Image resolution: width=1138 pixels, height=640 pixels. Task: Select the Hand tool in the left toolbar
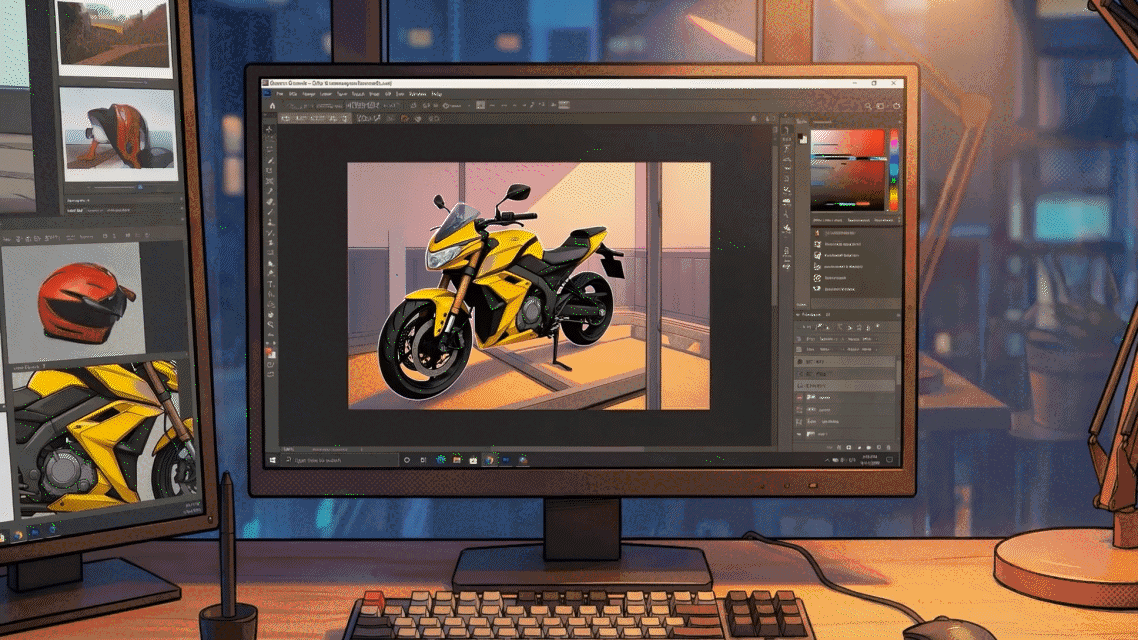tap(271, 315)
